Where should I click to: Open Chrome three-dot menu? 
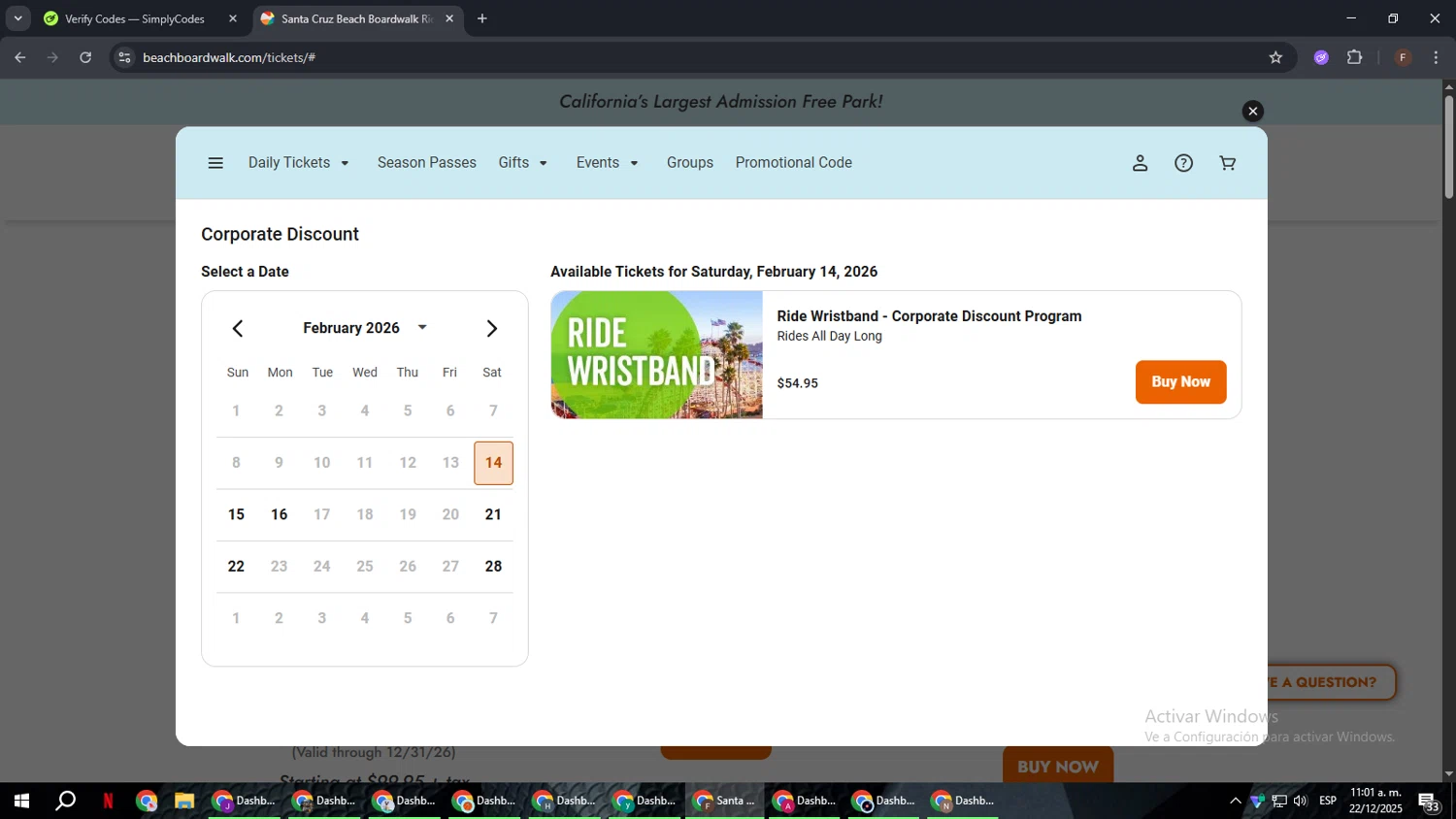(x=1436, y=57)
